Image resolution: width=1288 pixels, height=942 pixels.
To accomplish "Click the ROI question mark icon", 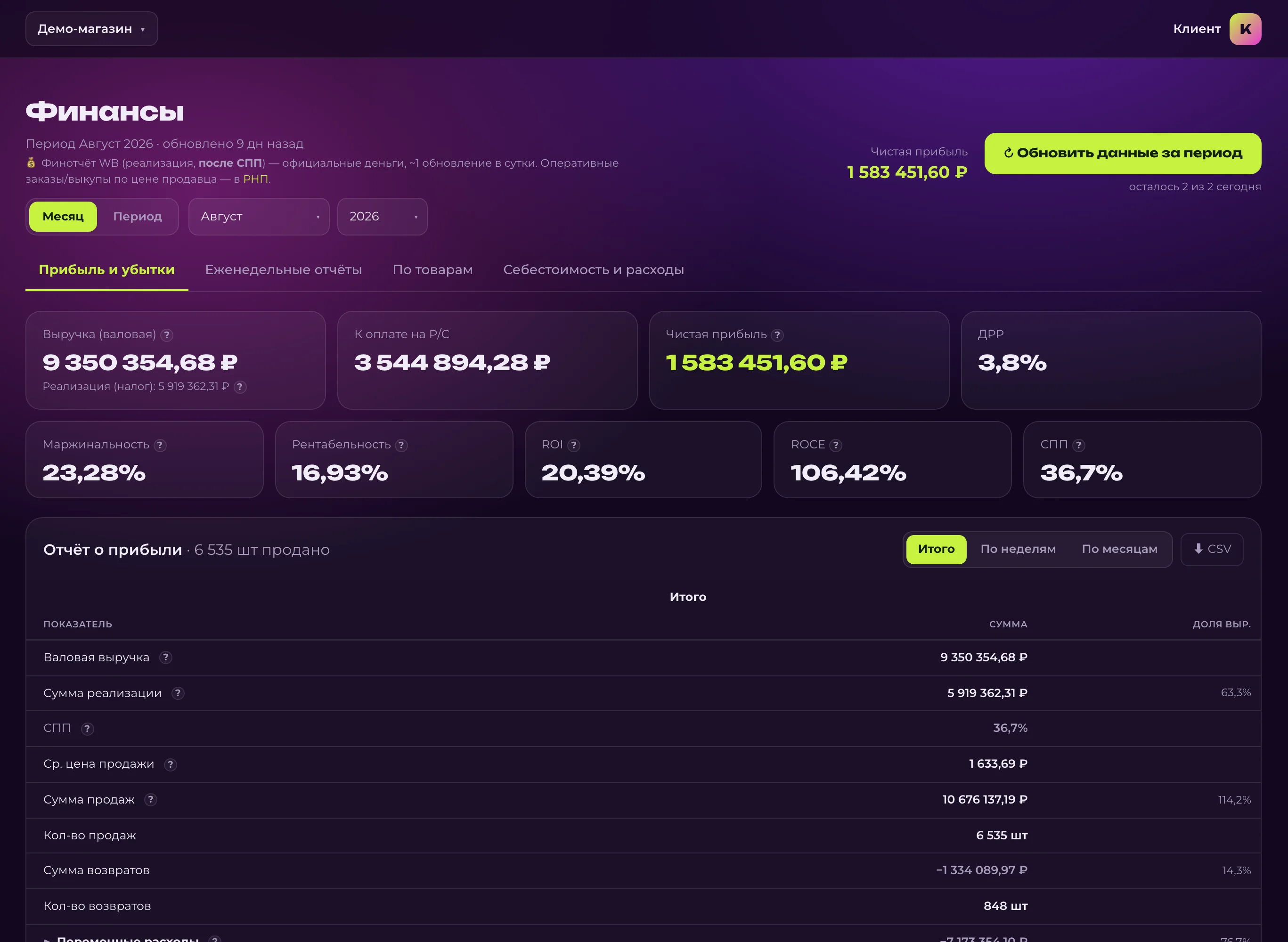I will pos(574,446).
